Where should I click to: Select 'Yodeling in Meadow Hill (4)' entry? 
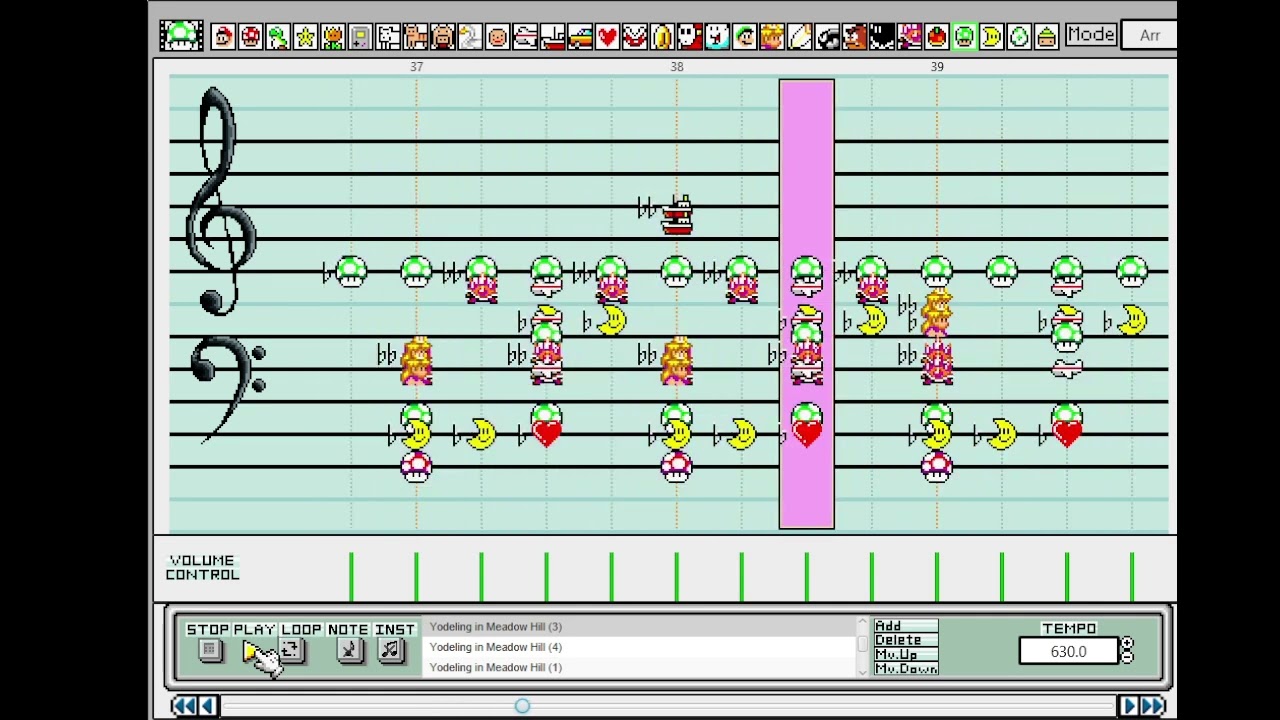pos(640,647)
